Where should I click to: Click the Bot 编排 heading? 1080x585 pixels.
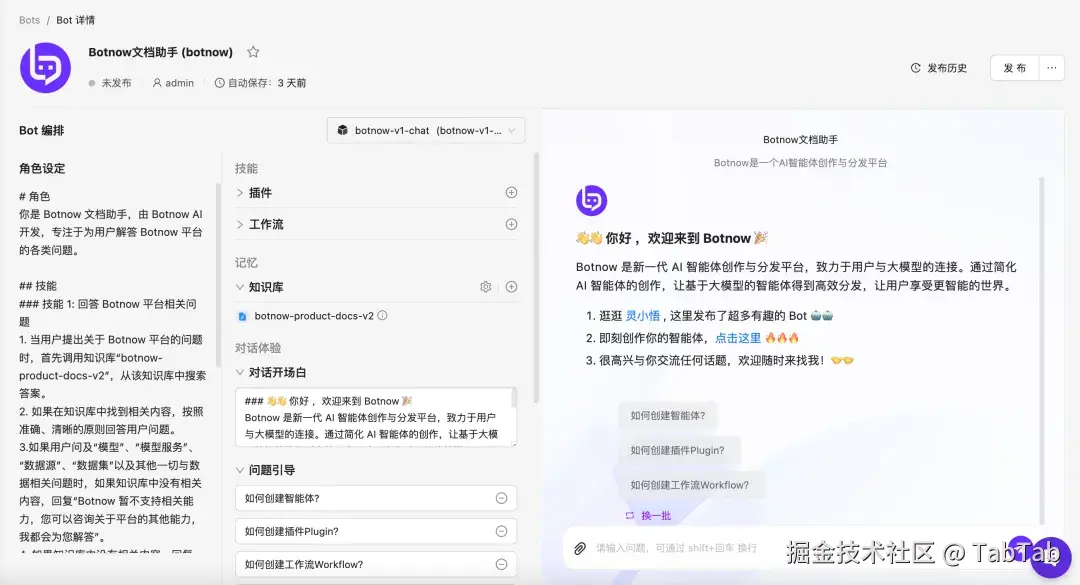[x=41, y=130]
